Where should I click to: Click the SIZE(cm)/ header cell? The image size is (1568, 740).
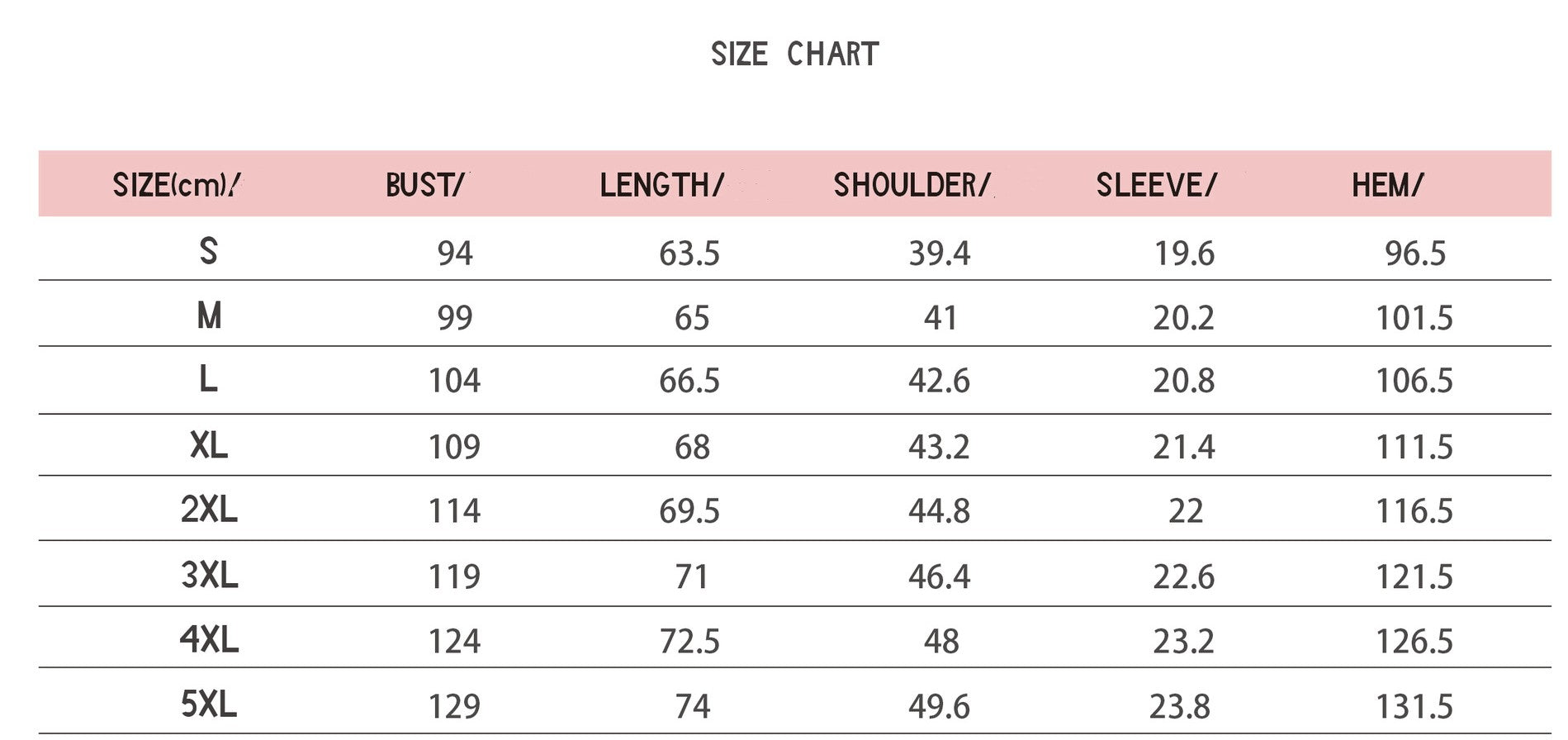(x=177, y=185)
